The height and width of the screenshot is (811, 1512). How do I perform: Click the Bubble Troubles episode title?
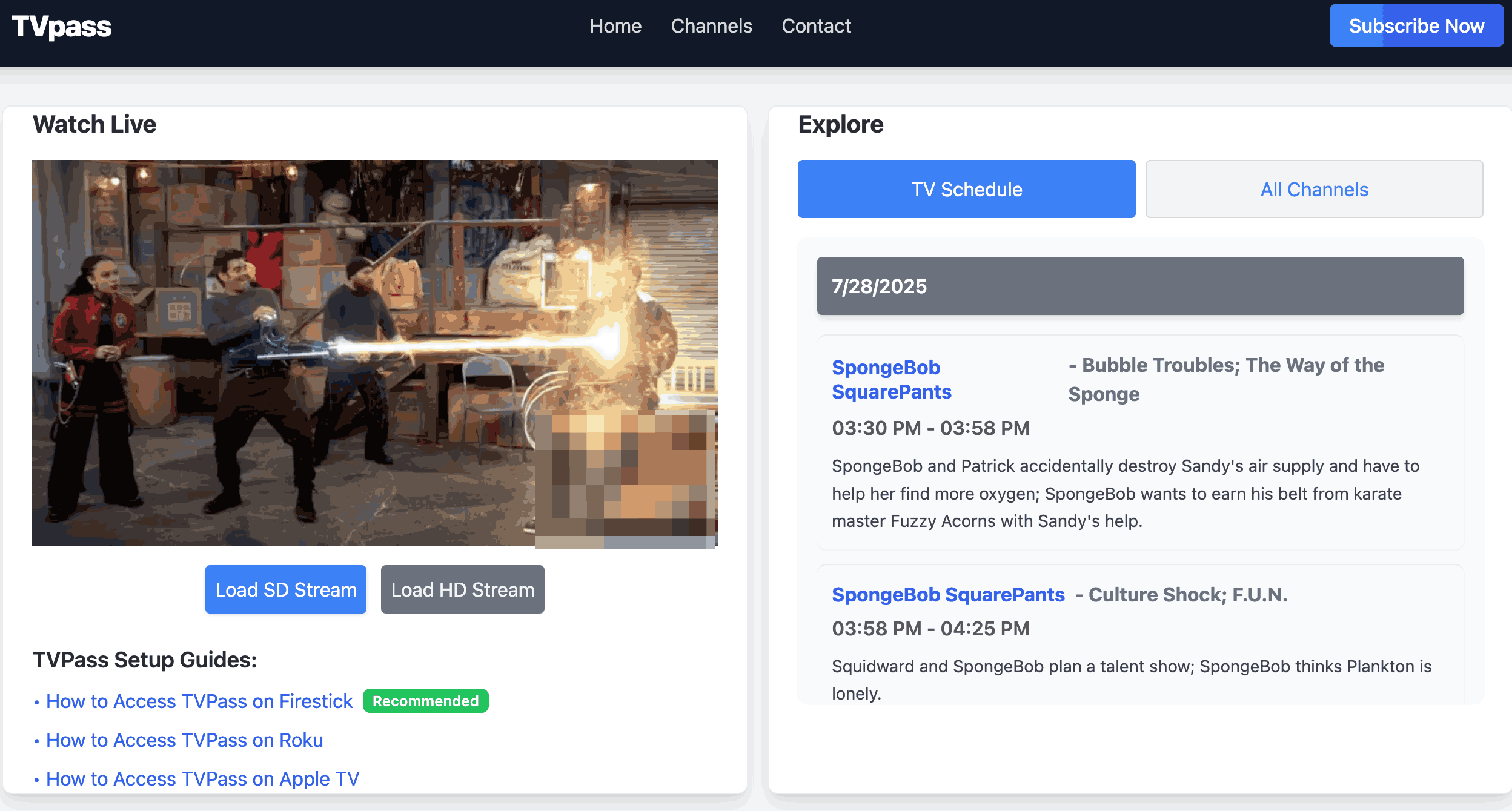1226,379
